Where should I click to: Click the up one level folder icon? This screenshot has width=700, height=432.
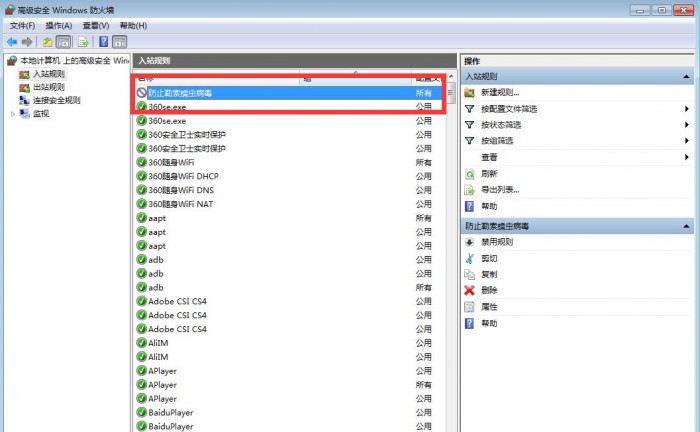click(47, 42)
